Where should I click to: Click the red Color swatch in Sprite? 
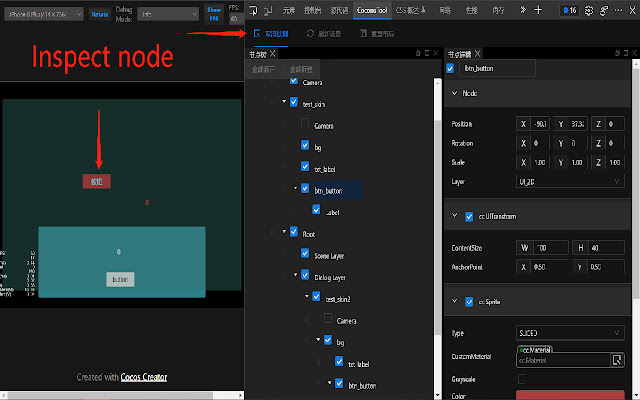pyautogui.click(x=570, y=395)
